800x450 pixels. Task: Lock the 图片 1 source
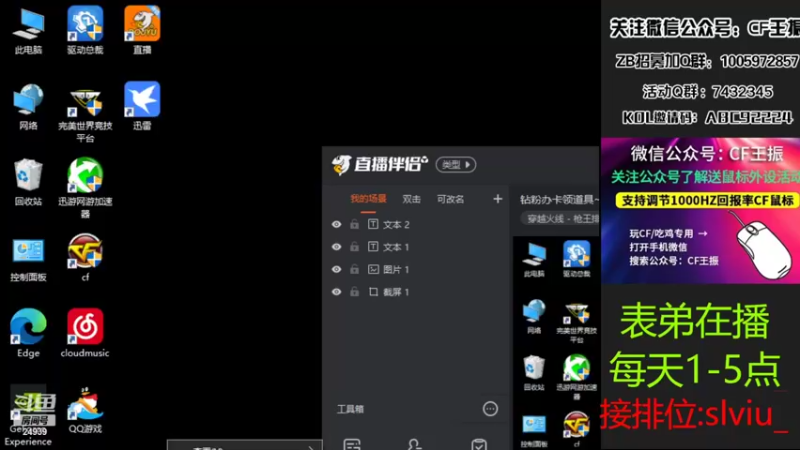click(x=354, y=269)
